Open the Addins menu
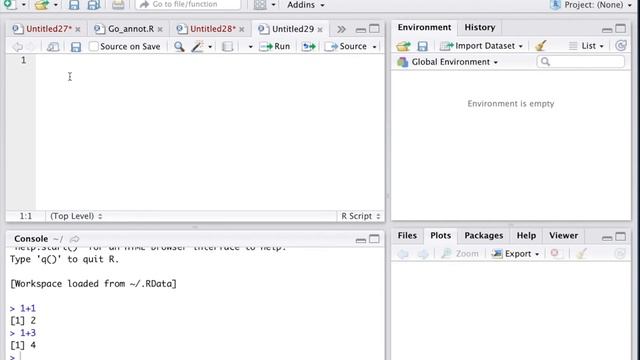Screen dimensions: 640x360 click(306, 5)
